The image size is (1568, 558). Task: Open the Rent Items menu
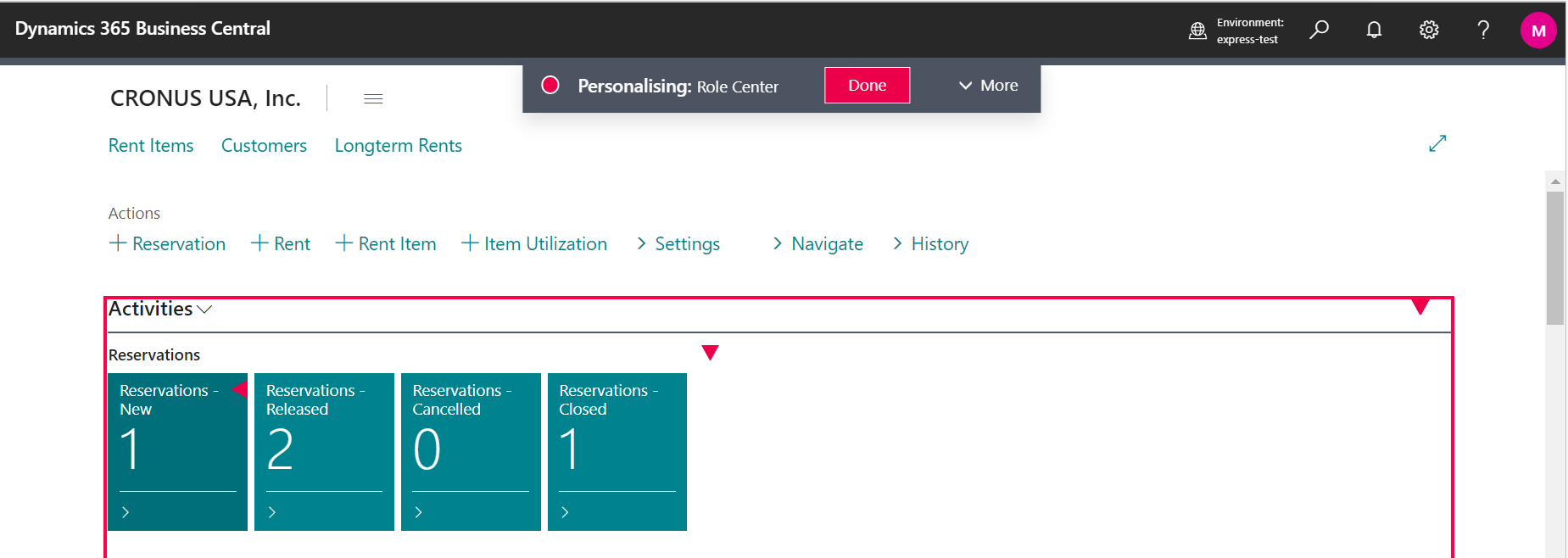coord(151,146)
